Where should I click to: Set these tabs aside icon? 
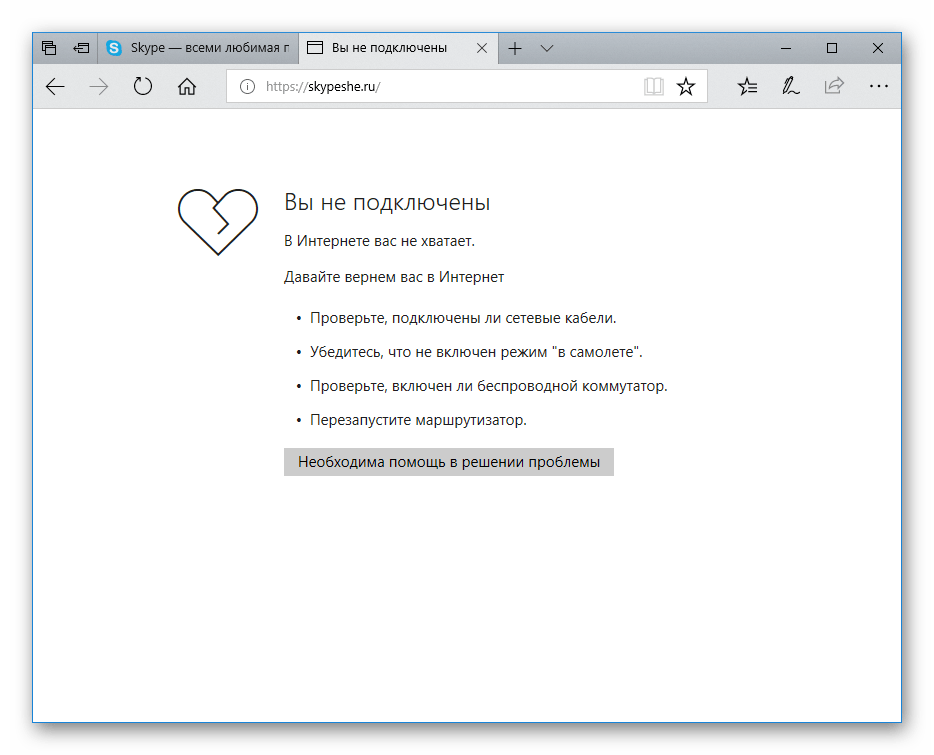click(x=81, y=48)
